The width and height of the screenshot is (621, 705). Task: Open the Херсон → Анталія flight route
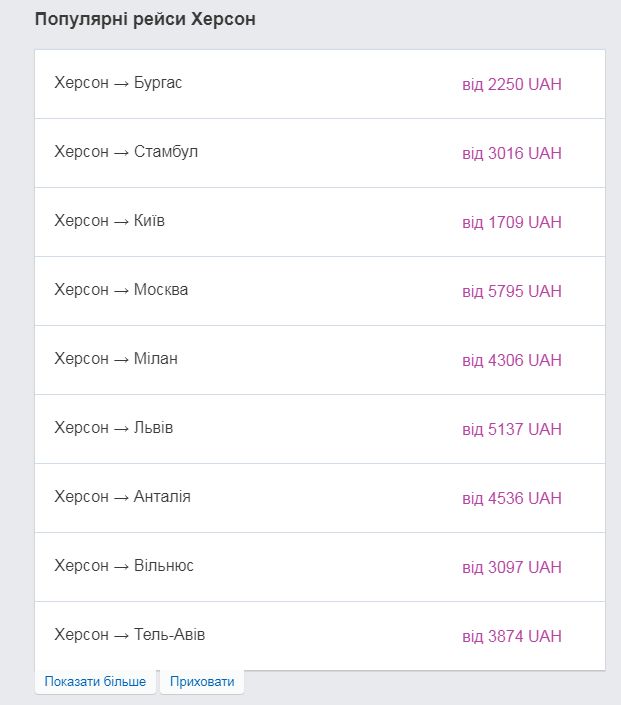(122, 497)
